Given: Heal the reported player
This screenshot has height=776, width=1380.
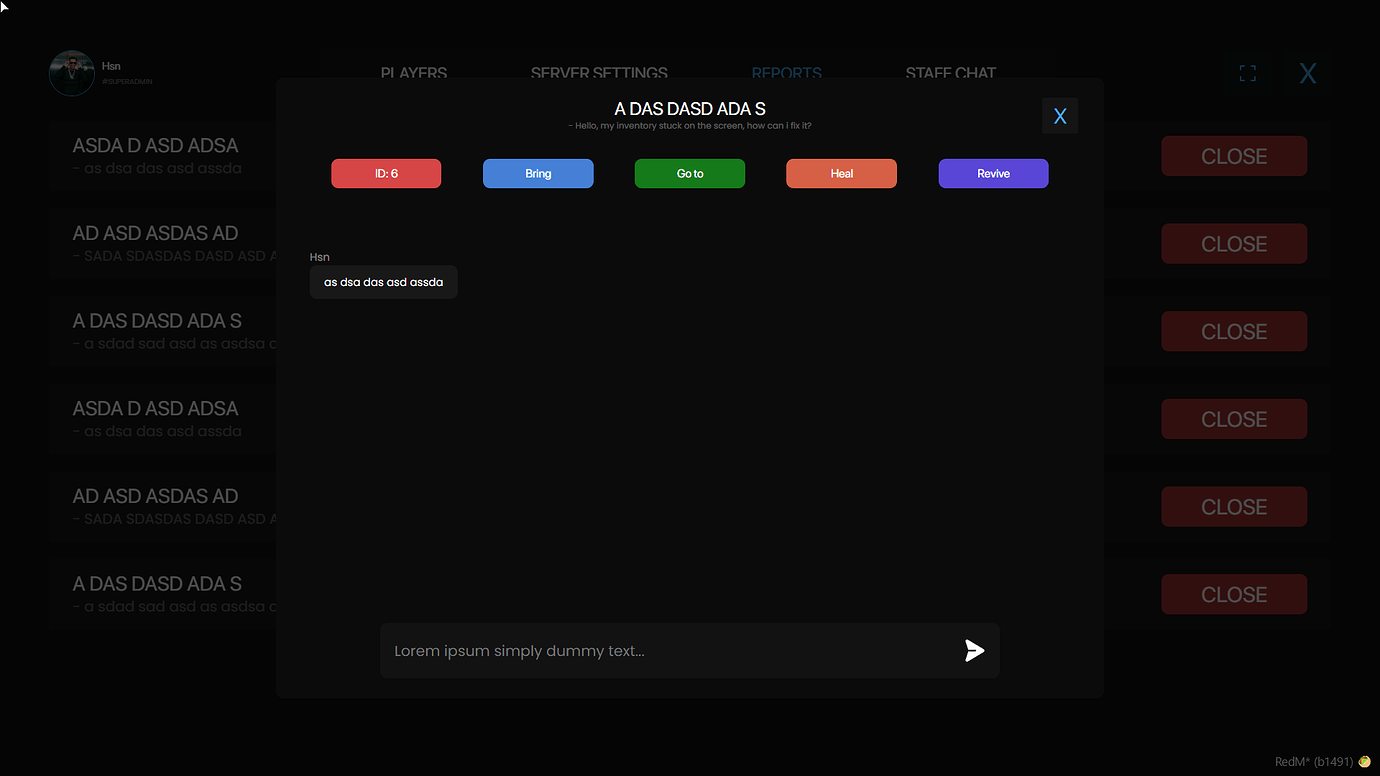Looking at the screenshot, I should tap(841, 173).
